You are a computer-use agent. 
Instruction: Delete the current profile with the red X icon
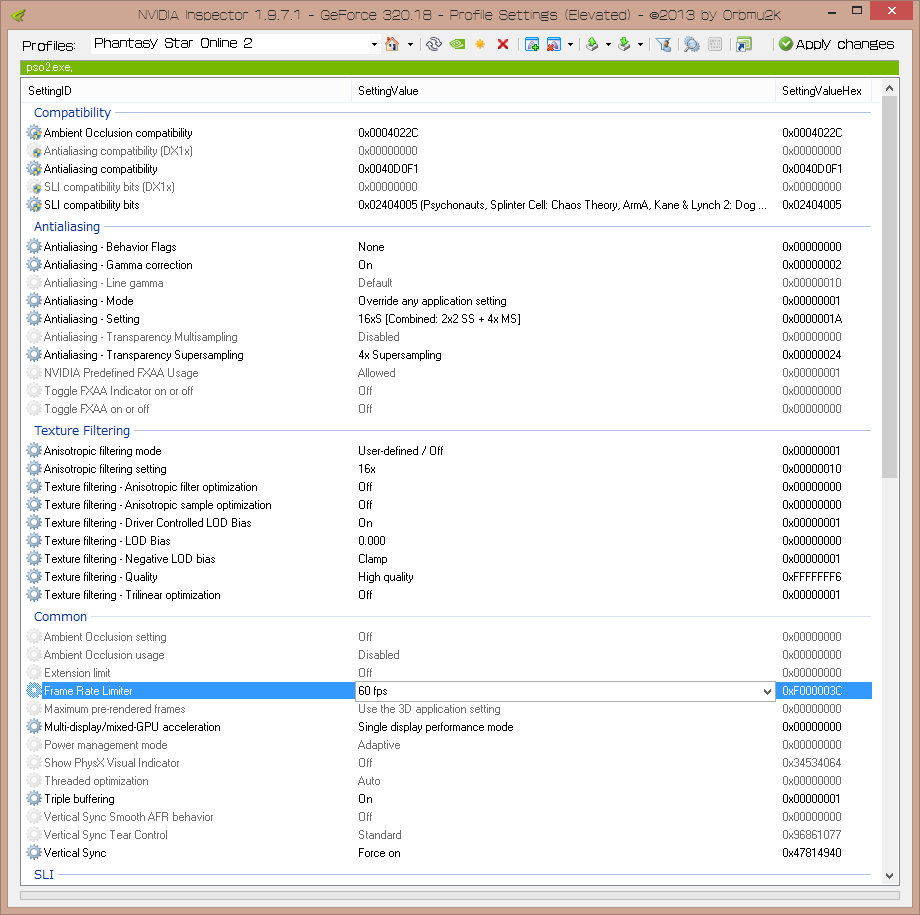click(503, 44)
